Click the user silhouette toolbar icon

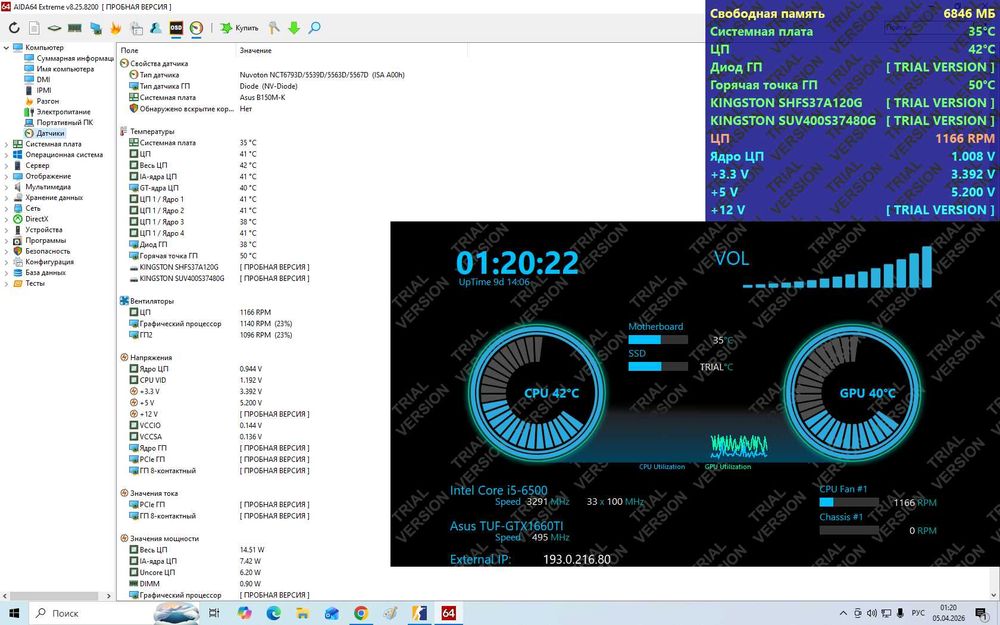click(156, 28)
